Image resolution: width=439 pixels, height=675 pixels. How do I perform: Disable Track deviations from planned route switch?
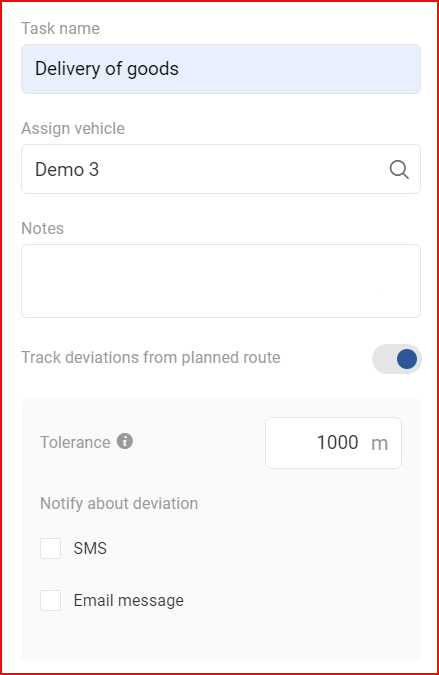tap(397, 359)
